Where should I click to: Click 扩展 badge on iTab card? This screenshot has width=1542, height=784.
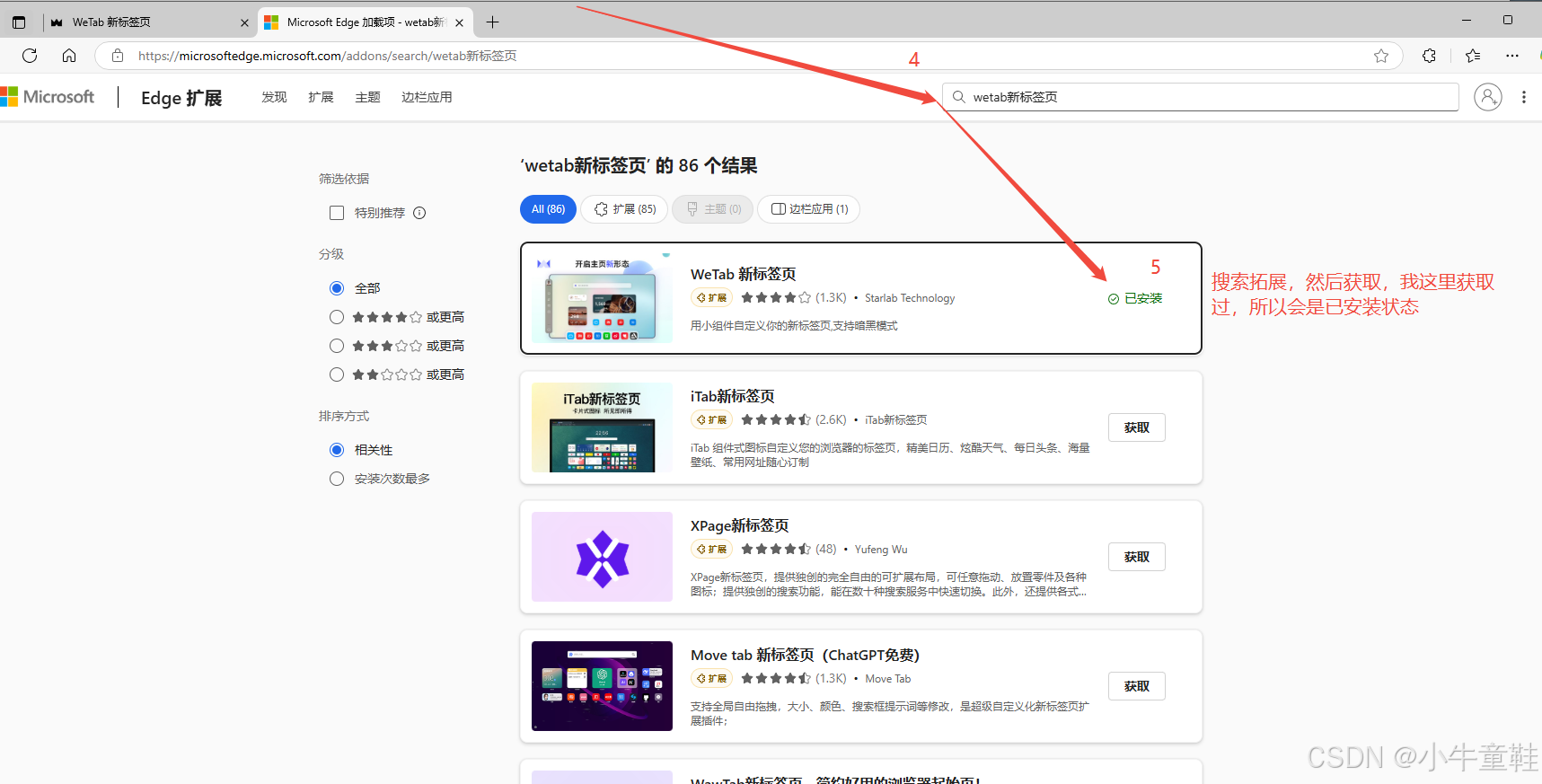712,420
